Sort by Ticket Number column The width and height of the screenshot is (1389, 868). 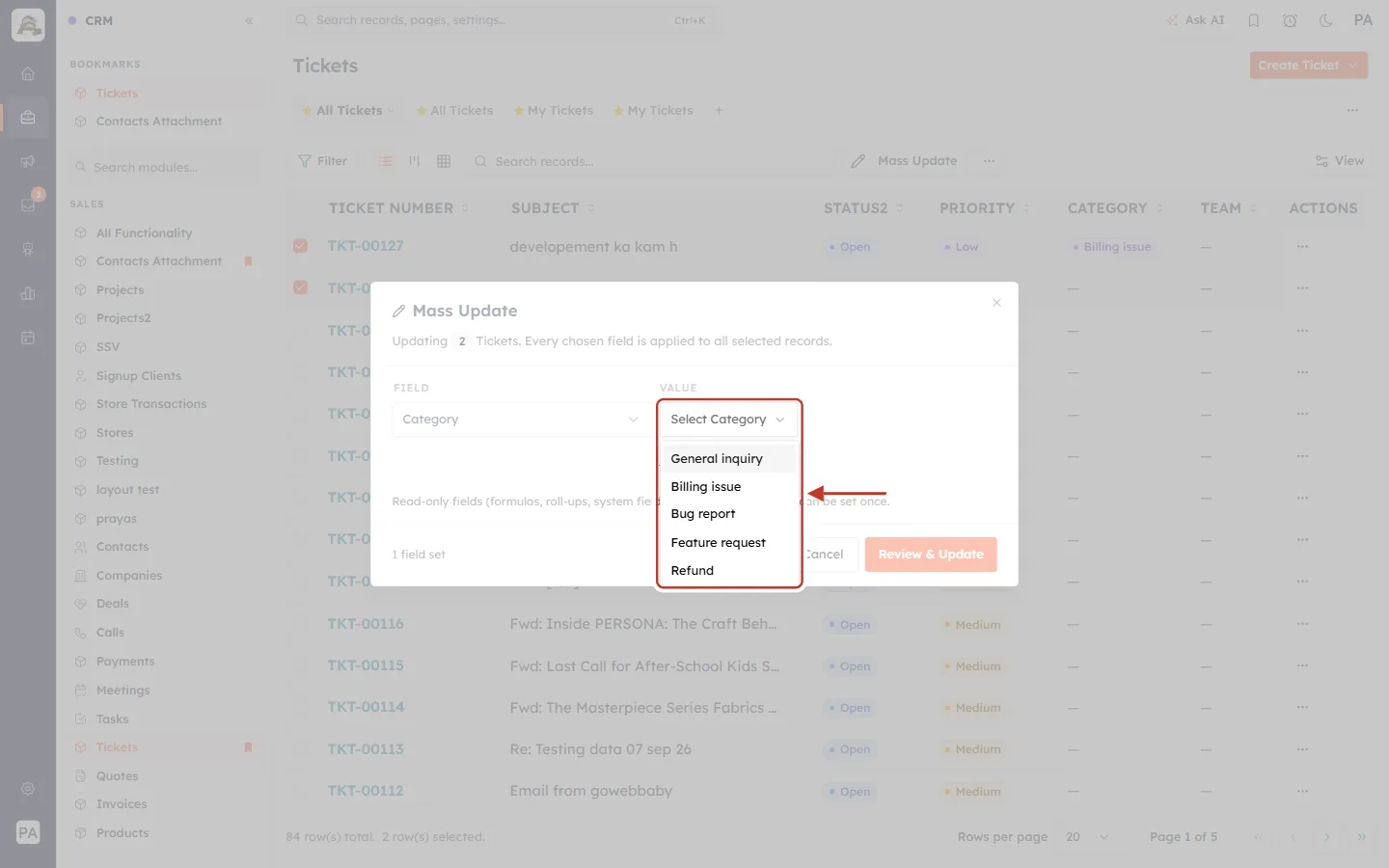[398, 208]
